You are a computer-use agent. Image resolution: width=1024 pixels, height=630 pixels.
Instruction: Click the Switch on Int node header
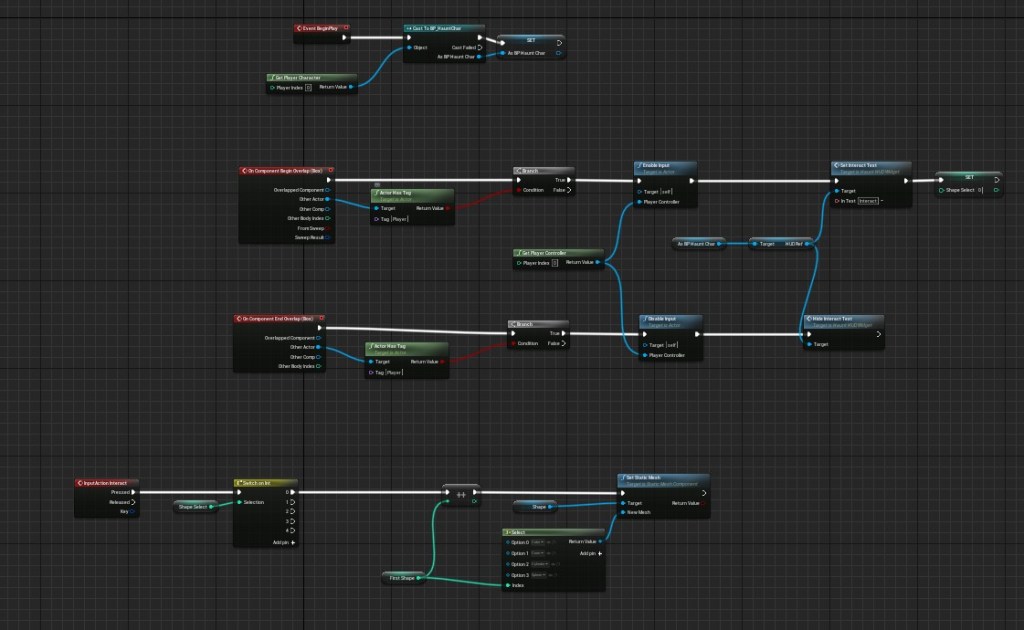(x=264, y=481)
